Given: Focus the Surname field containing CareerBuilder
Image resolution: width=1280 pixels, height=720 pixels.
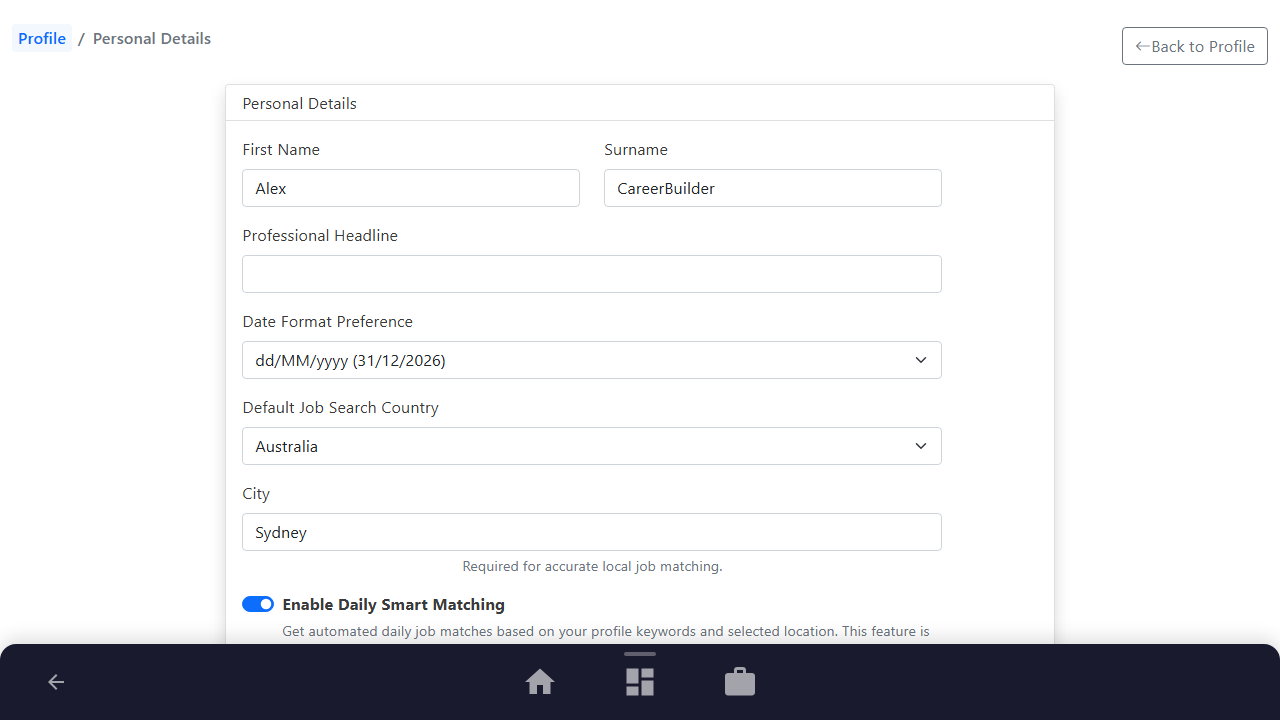Looking at the screenshot, I should coord(773,188).
